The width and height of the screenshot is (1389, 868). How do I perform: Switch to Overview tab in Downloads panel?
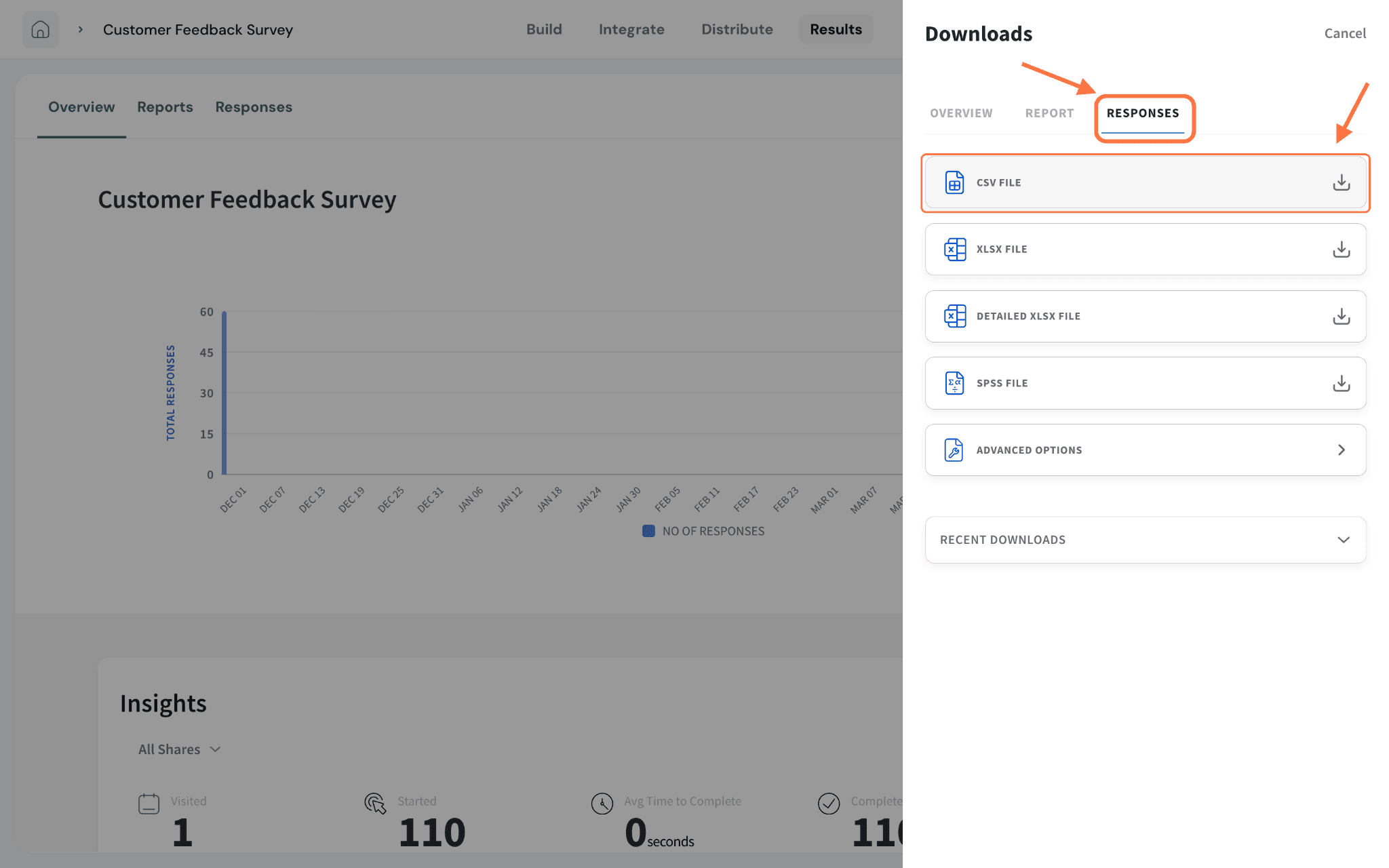(961, 113)
